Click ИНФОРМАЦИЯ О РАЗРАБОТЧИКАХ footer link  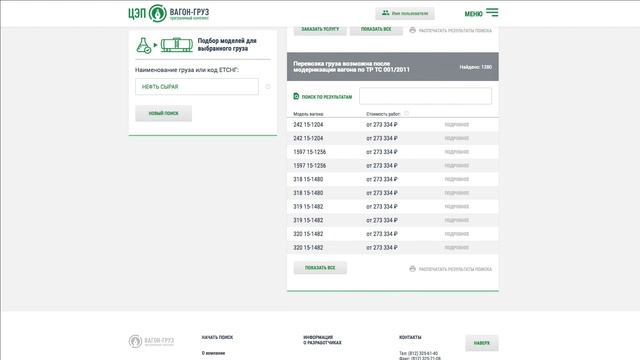point(322,340)
